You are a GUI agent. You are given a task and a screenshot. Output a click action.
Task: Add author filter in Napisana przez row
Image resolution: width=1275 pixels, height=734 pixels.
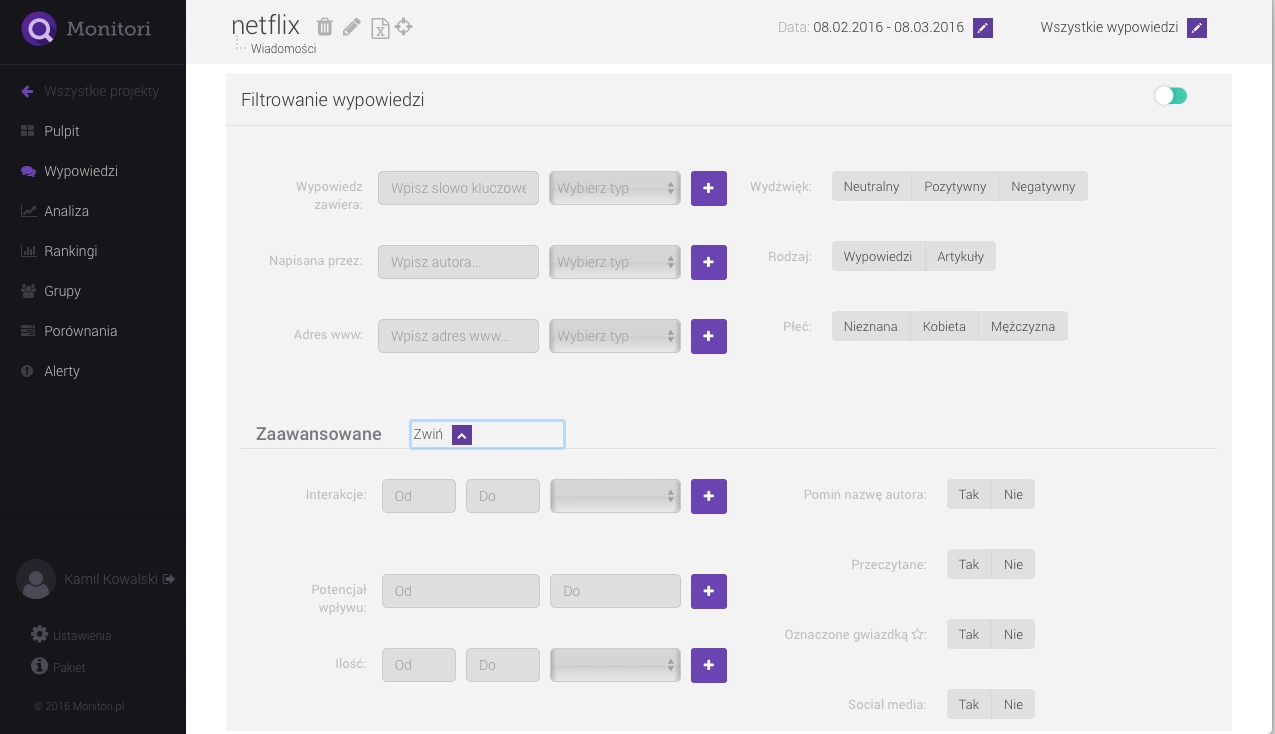709,262
